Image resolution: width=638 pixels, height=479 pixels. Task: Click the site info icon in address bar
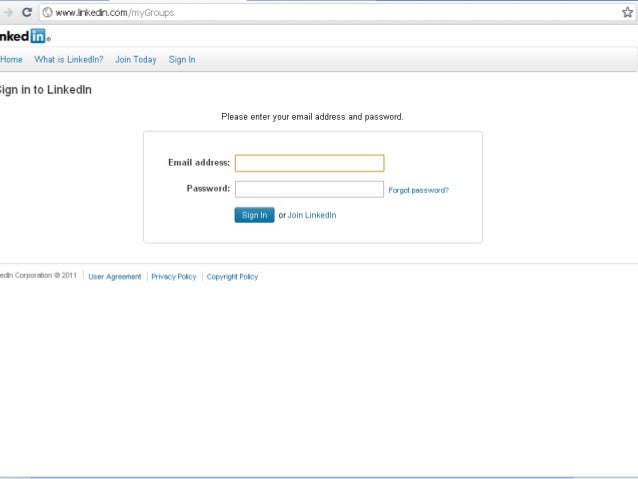48,13
